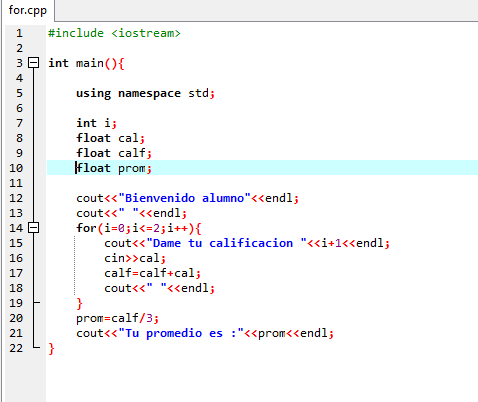Click the 'prom=calf/3;' statement

click(x=118, y=318)
